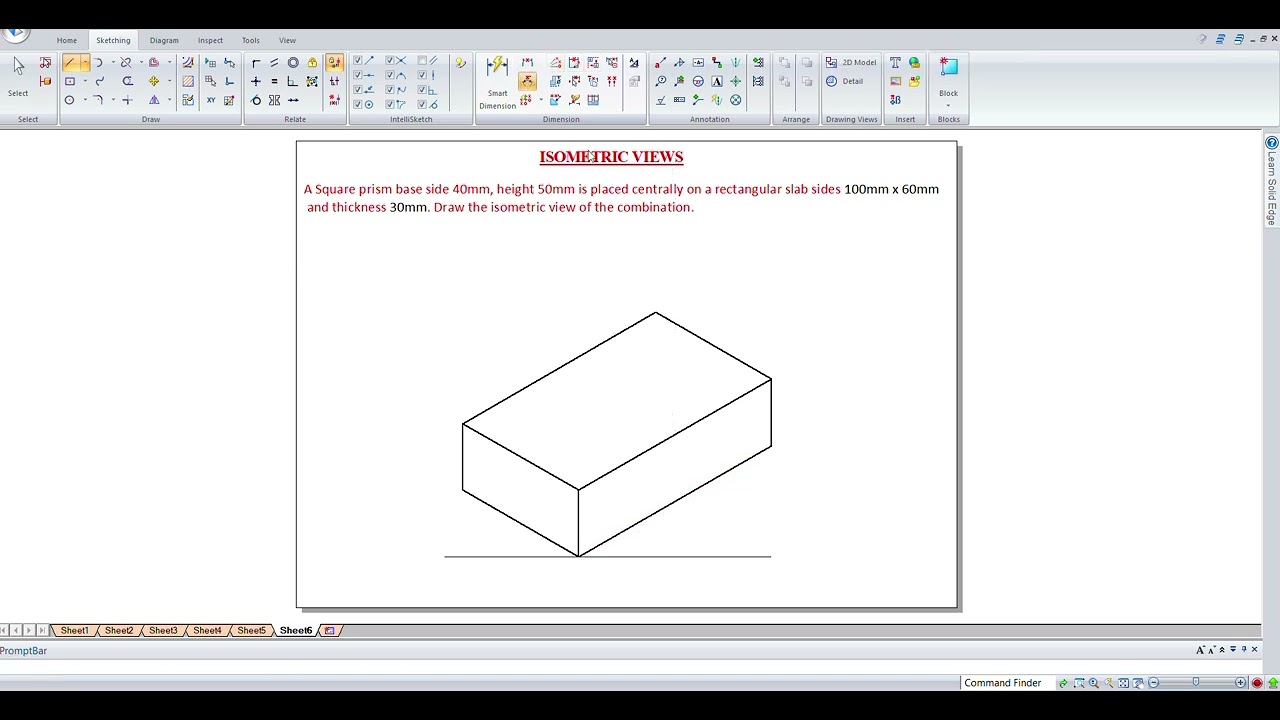Expand the Arc tool dropdown

pyautogui.click(x=112, y=63)
